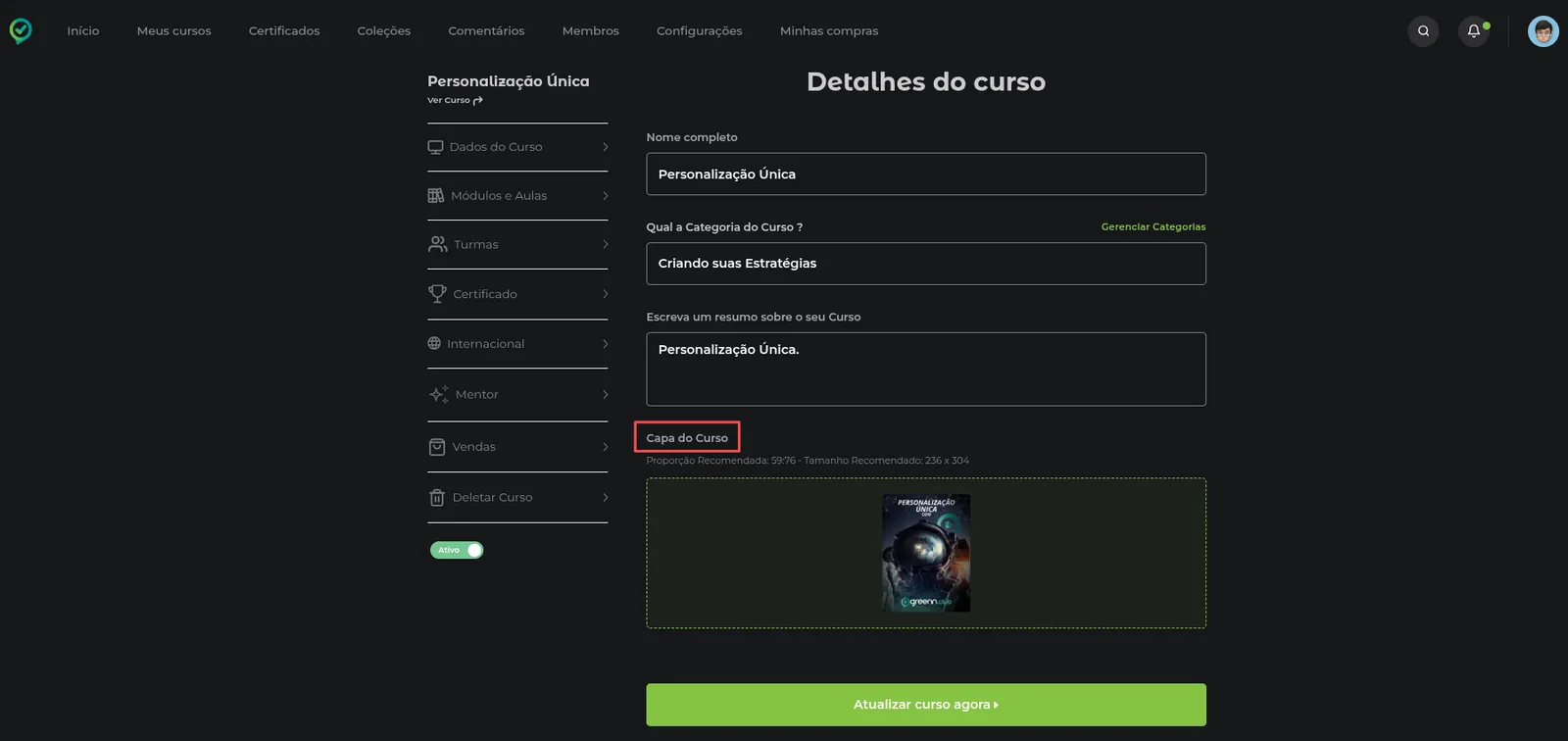Screen dimensions: 1568x741
Task: Click the course cover thumbnail image
Action: [926, 553]
